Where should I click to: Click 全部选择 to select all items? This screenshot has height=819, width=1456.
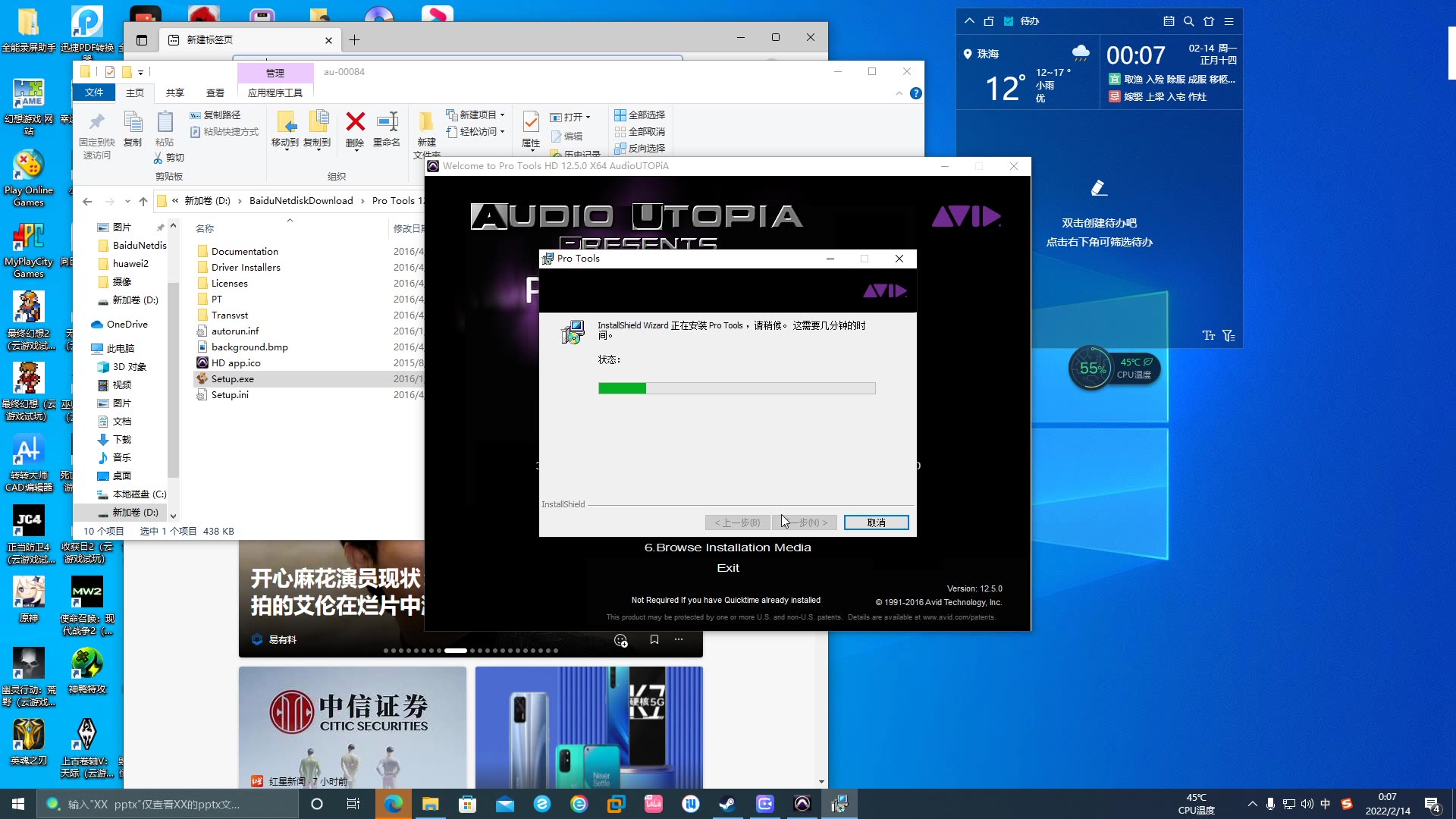coord(639,115)
